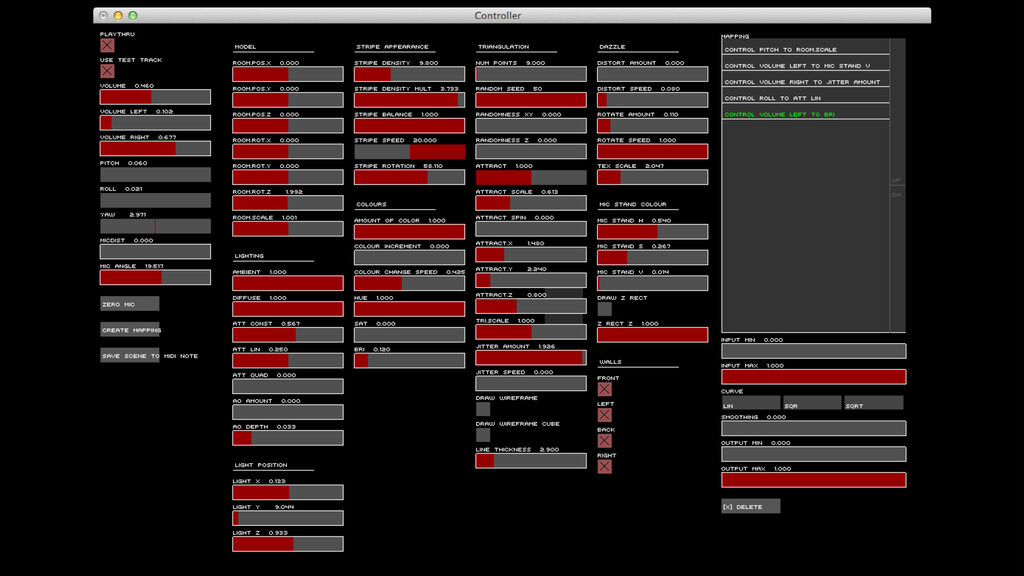Click the Stripe Density slider

tap(409, 74)
